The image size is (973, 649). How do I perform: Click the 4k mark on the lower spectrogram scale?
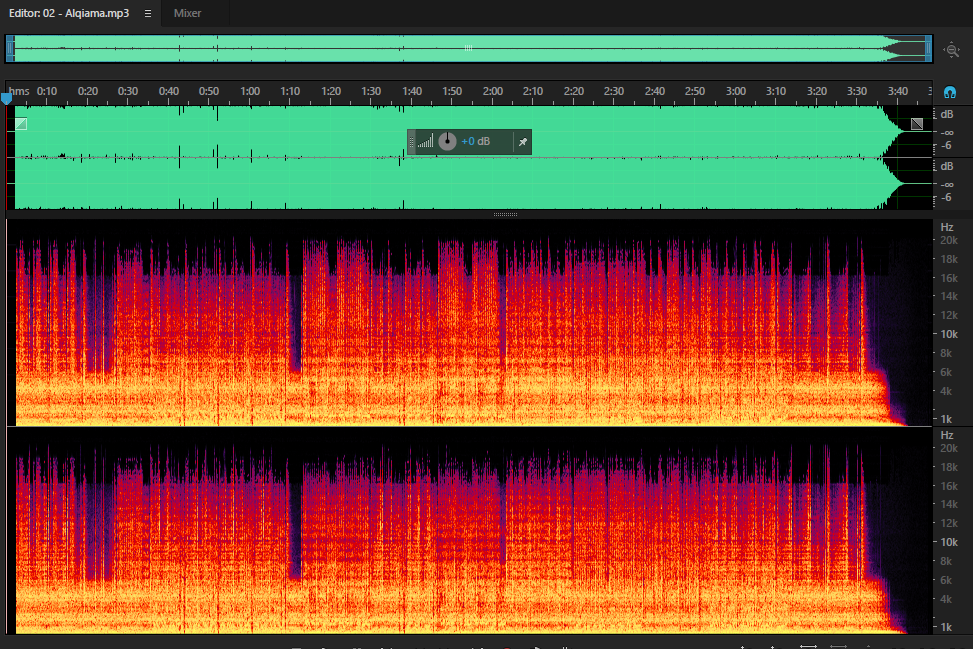[946, 599]
